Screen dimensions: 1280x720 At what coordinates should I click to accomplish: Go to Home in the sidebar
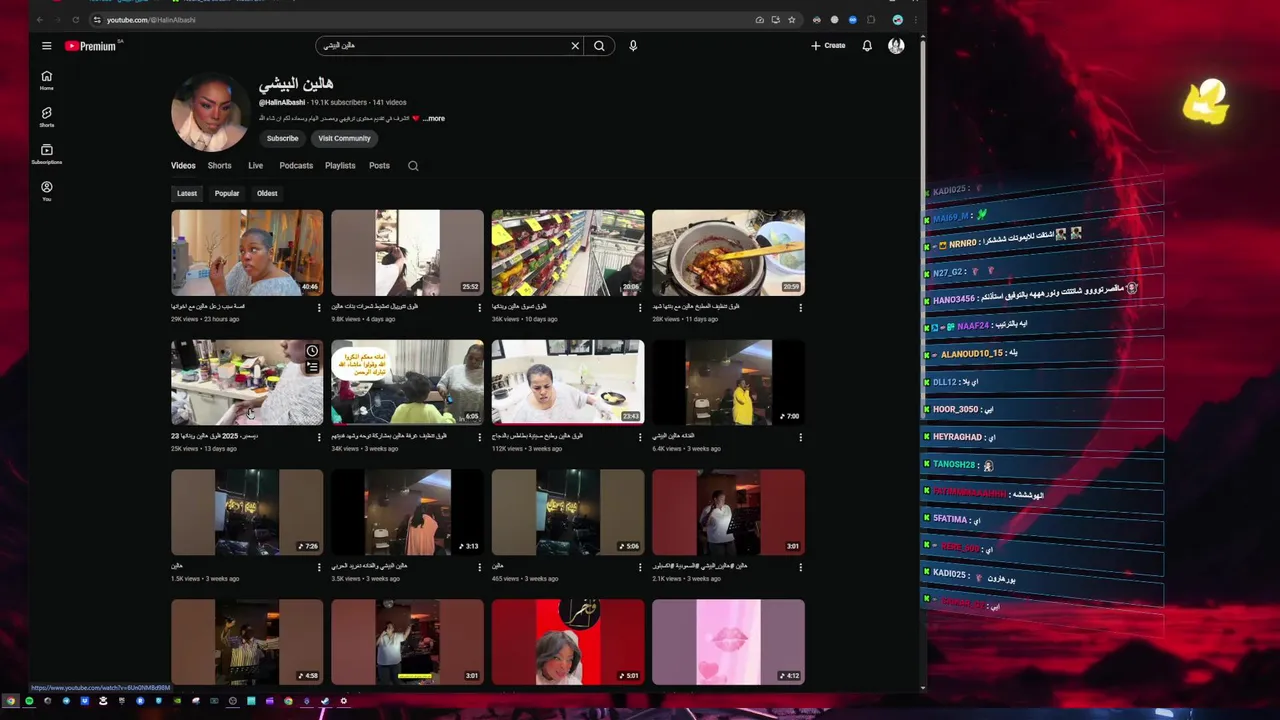coord(46,80)
